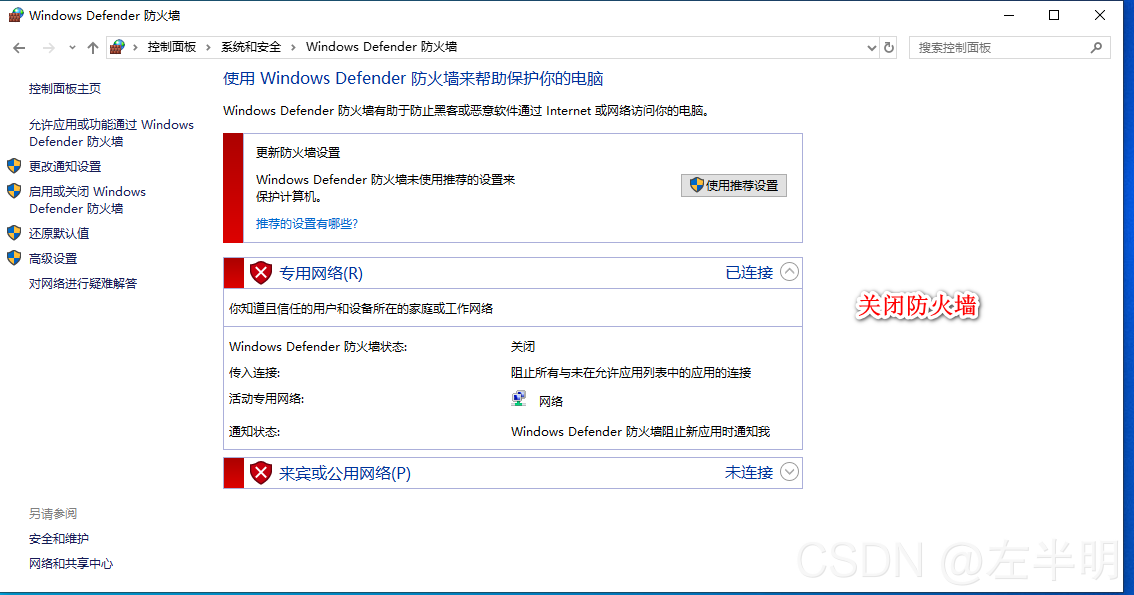The image size is (1134, 595).
Task: Click network icon next to 网络
Action: [x=519, y=398]
